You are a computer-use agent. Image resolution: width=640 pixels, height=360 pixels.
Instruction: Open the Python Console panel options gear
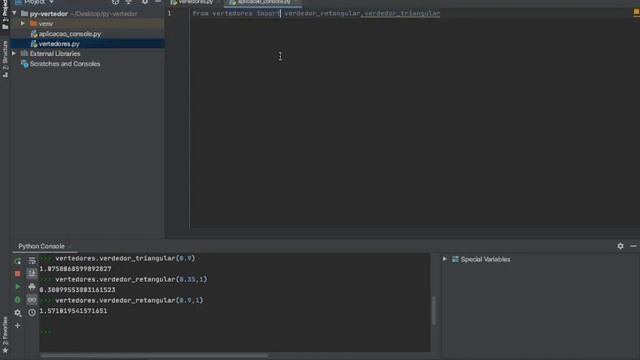[x=620, y=246]
